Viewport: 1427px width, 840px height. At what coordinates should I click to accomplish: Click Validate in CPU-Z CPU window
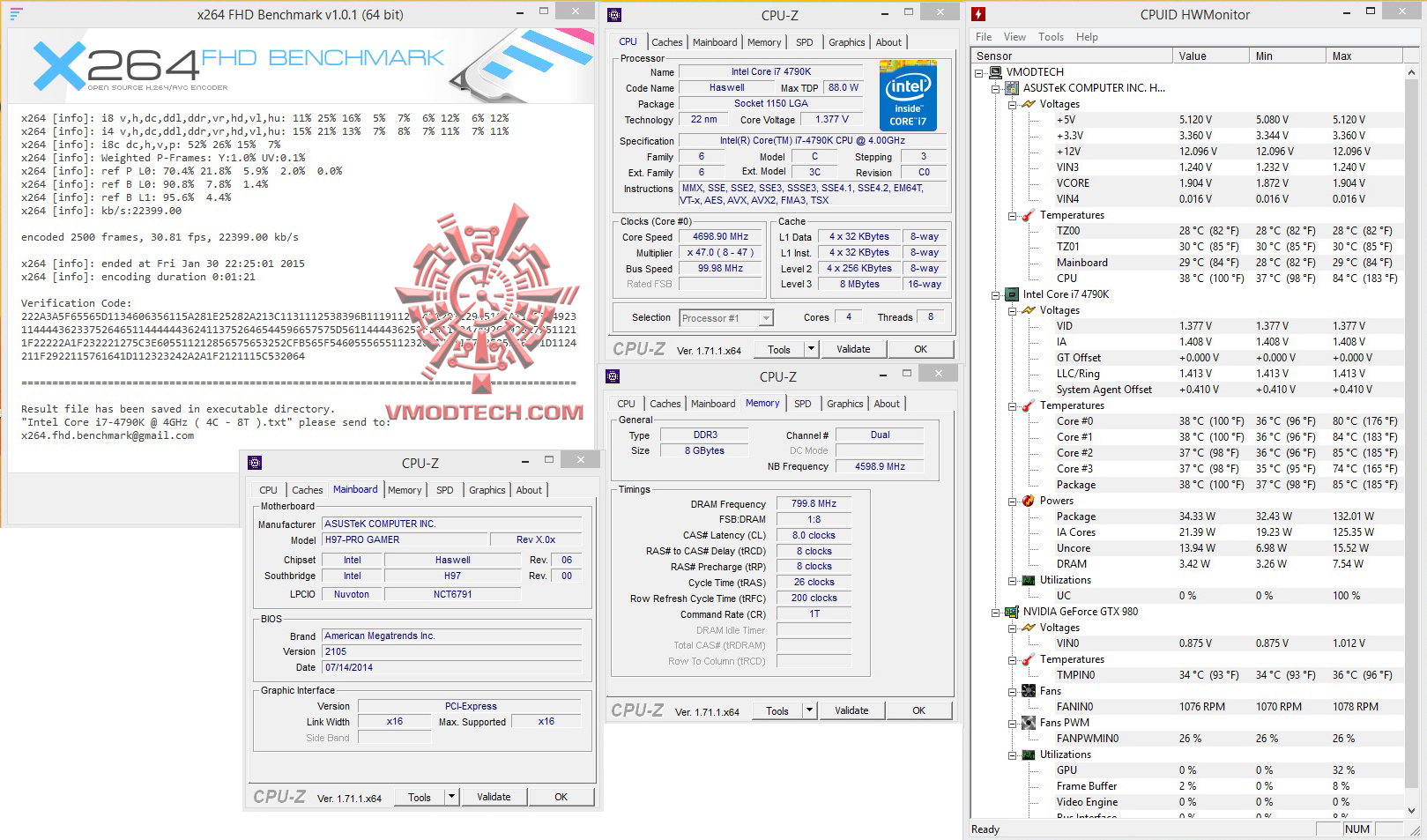pyautogui.click(x=853, y=349)
